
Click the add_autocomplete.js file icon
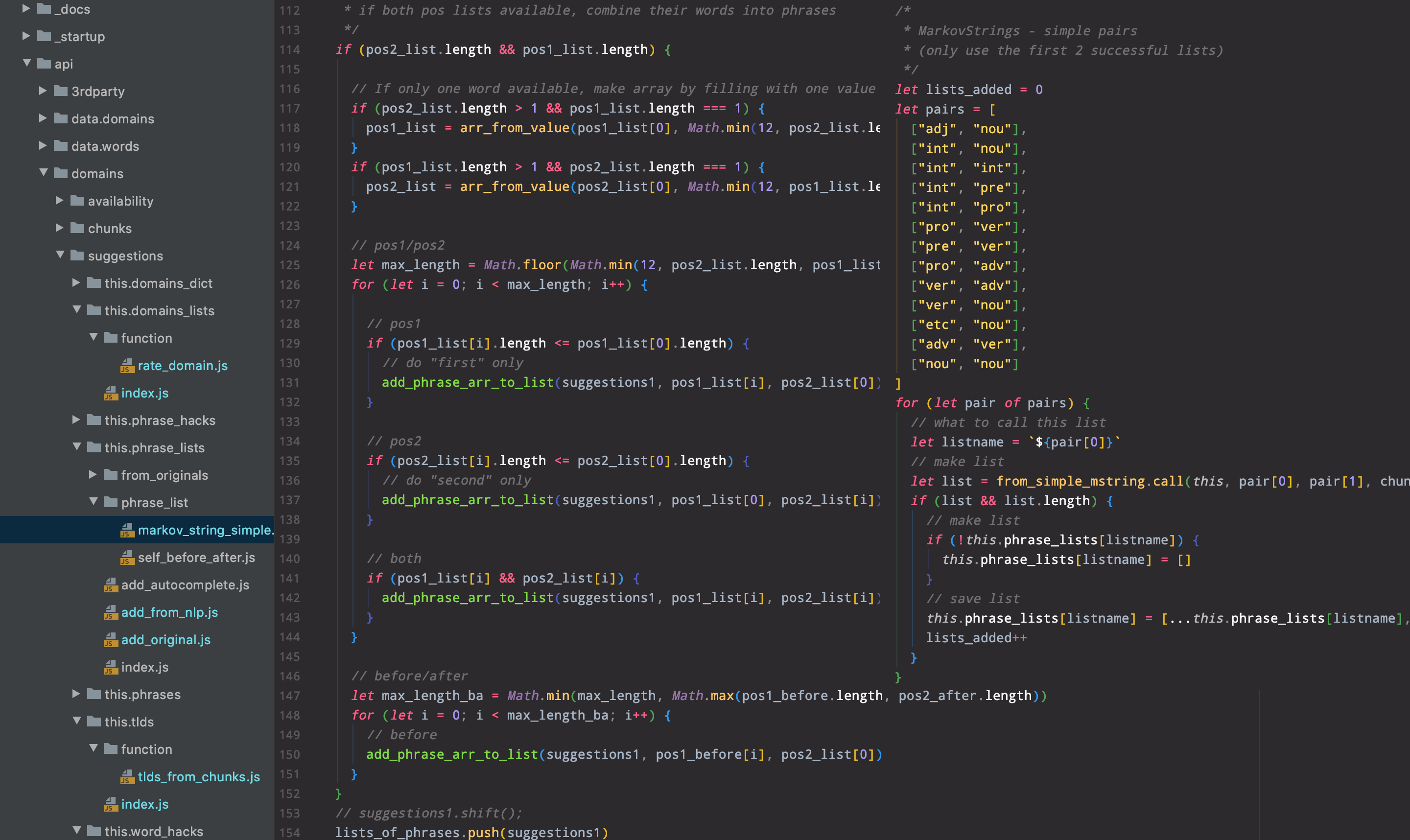[x=110, y=584]
